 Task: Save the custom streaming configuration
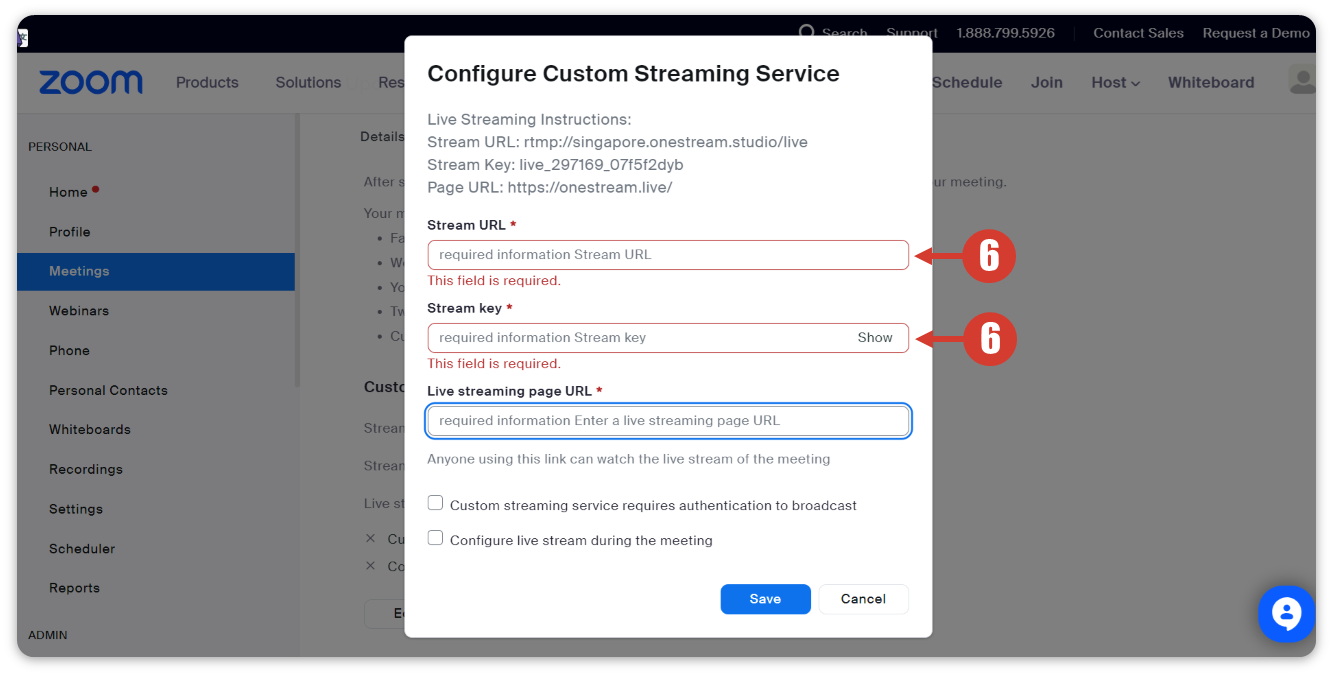pyautogui.click(x=765, y=599)
